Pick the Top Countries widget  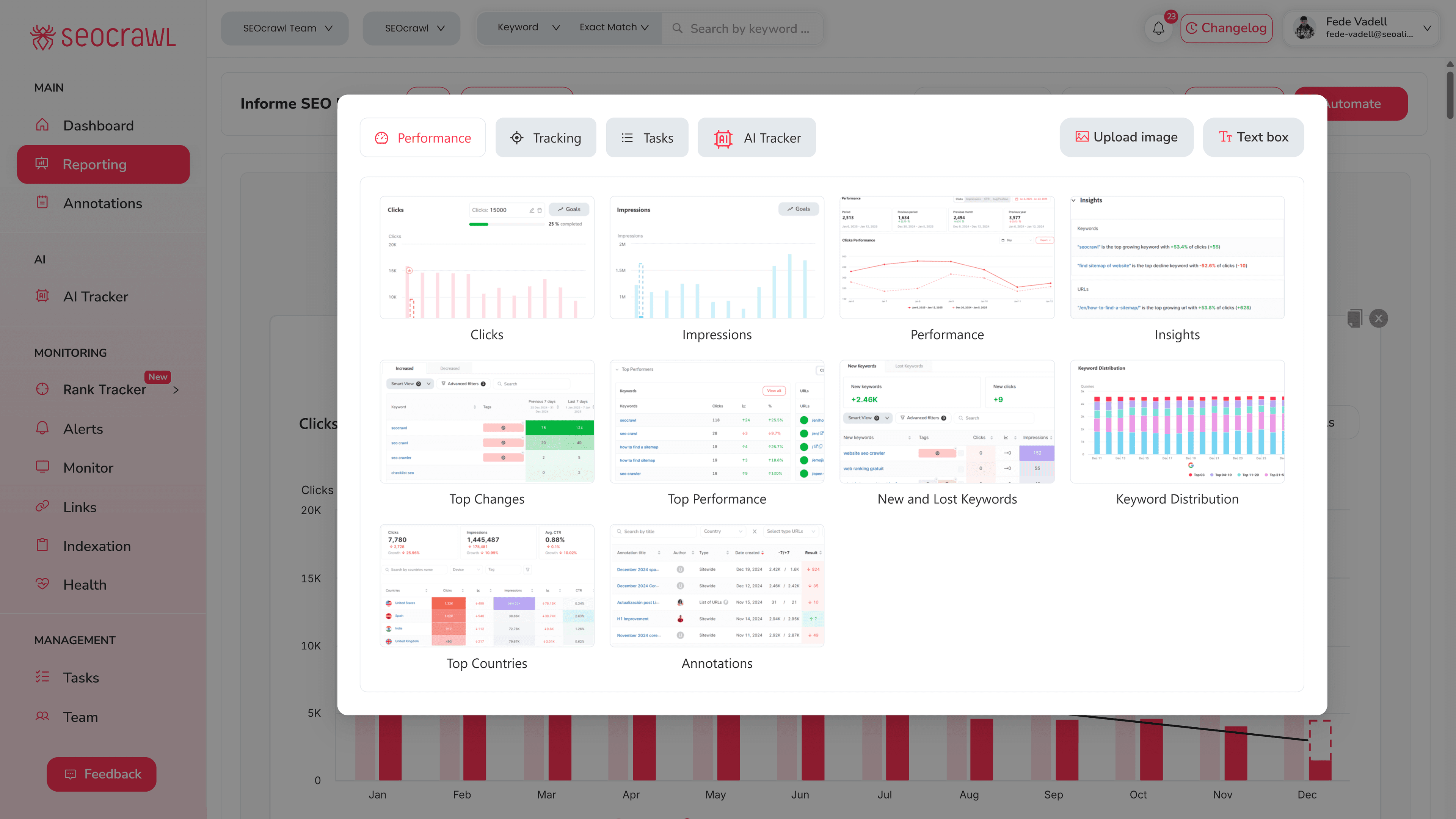(486, 585)
